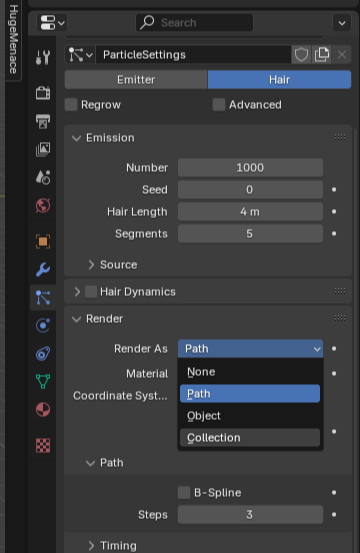Viewport: 360px width, 553px height.
Task: Open the editor type dropdown
Action: click(x=52, y=23)
